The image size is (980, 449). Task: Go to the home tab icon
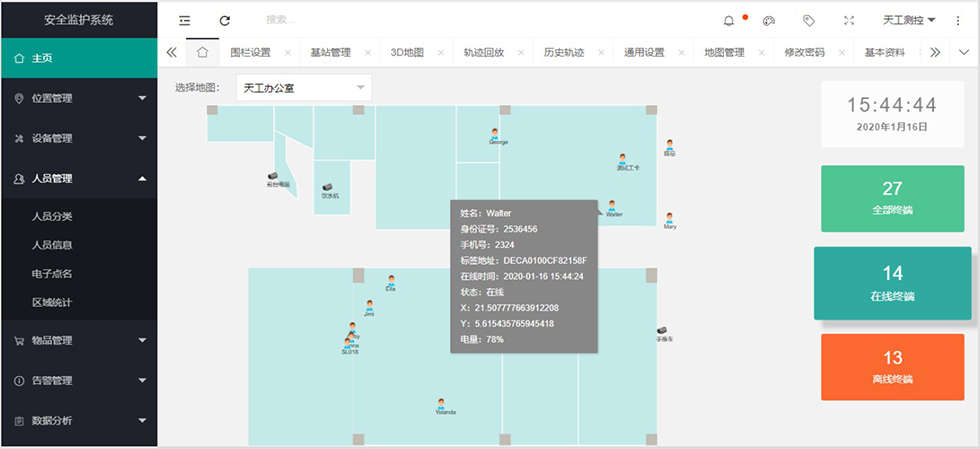[202, 52]
